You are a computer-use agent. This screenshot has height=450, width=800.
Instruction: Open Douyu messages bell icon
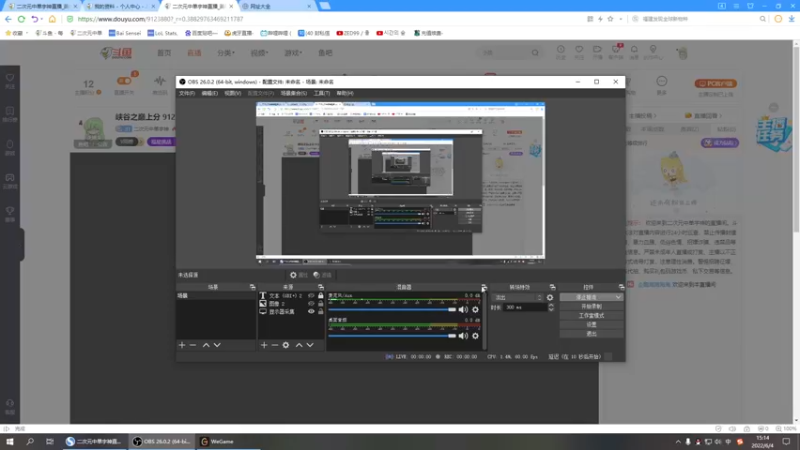[634, 49]
